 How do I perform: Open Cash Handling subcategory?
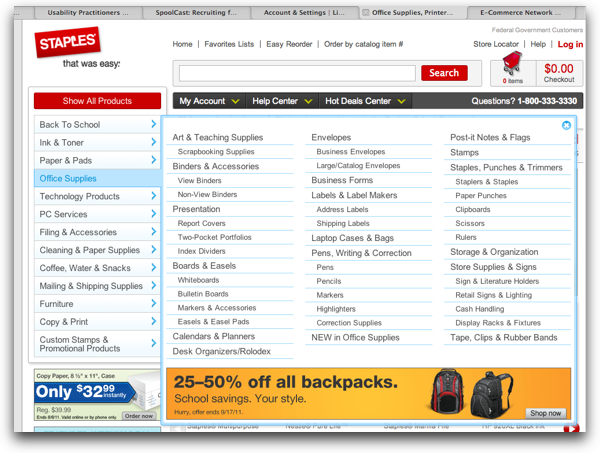[x=479, y=309]
